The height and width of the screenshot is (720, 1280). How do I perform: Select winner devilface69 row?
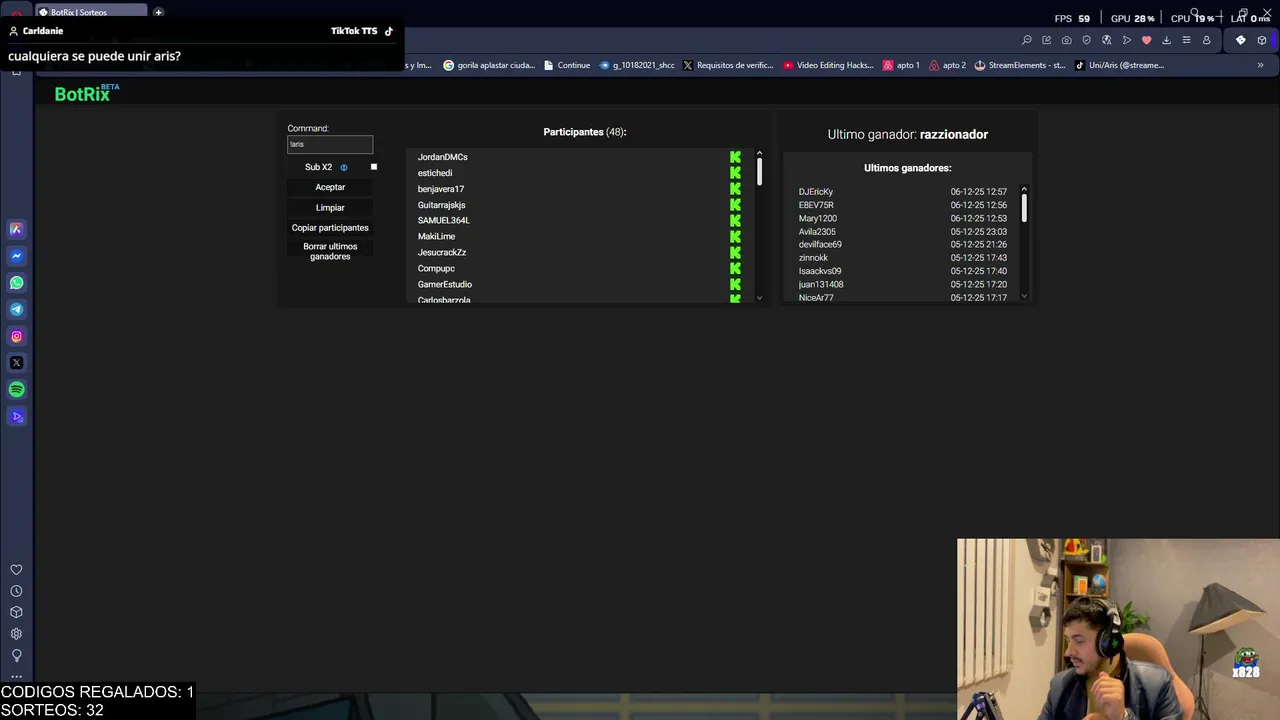tap(903, 244)
